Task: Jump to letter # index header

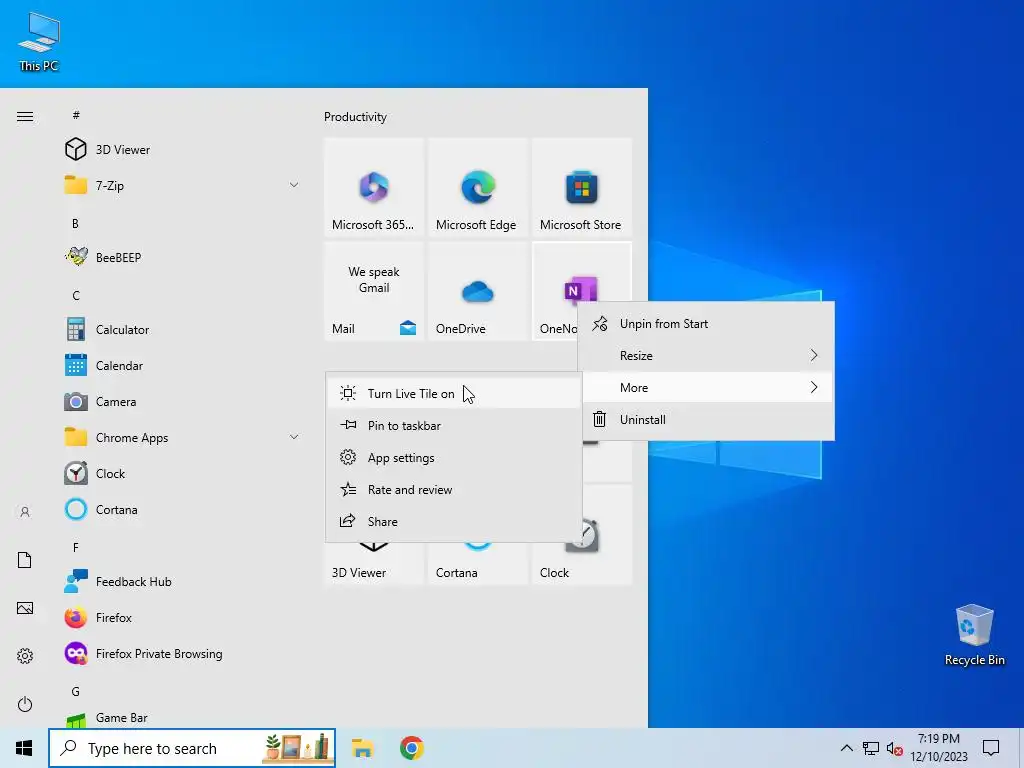Action: pyautogui.click(x=76, y=115)
